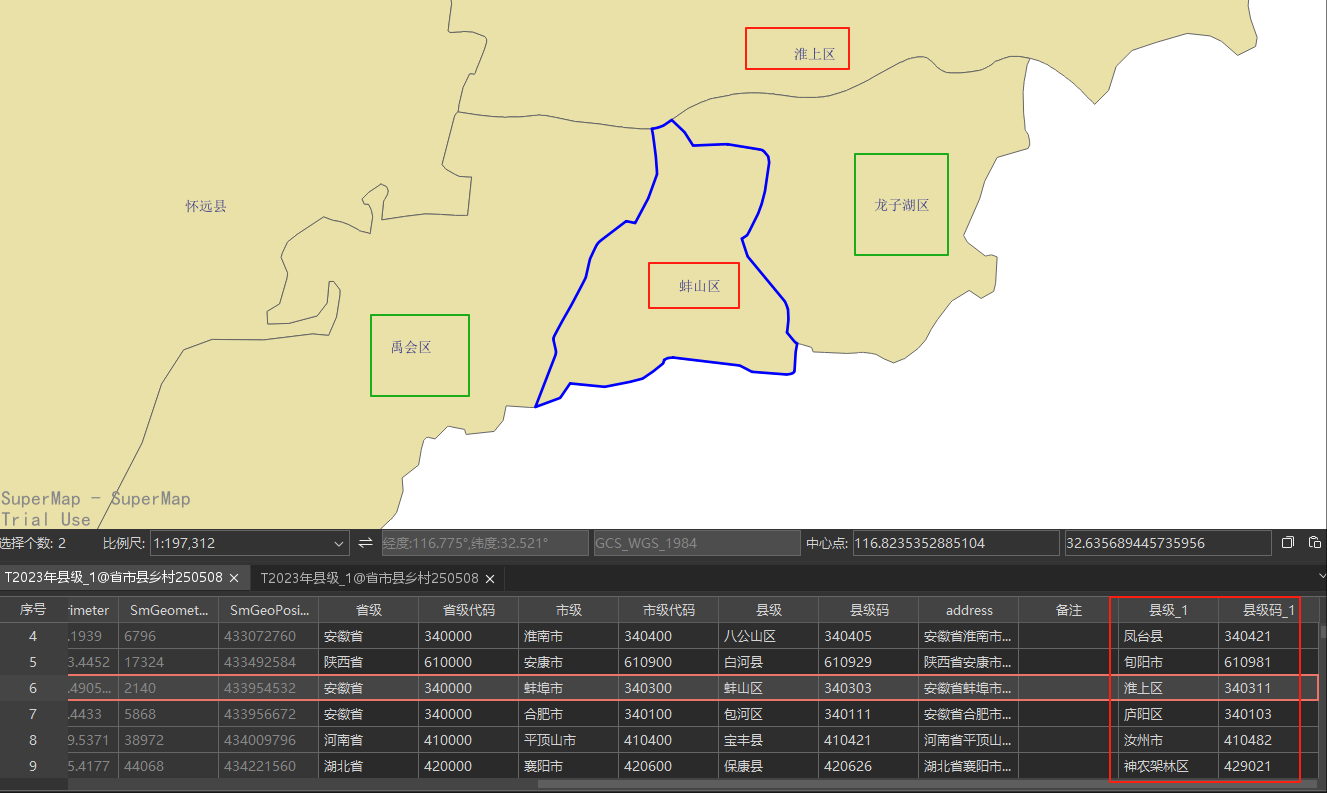Close the inactive T2023年县级_1 tab
1327x793 pixels.
click(491, 578)
